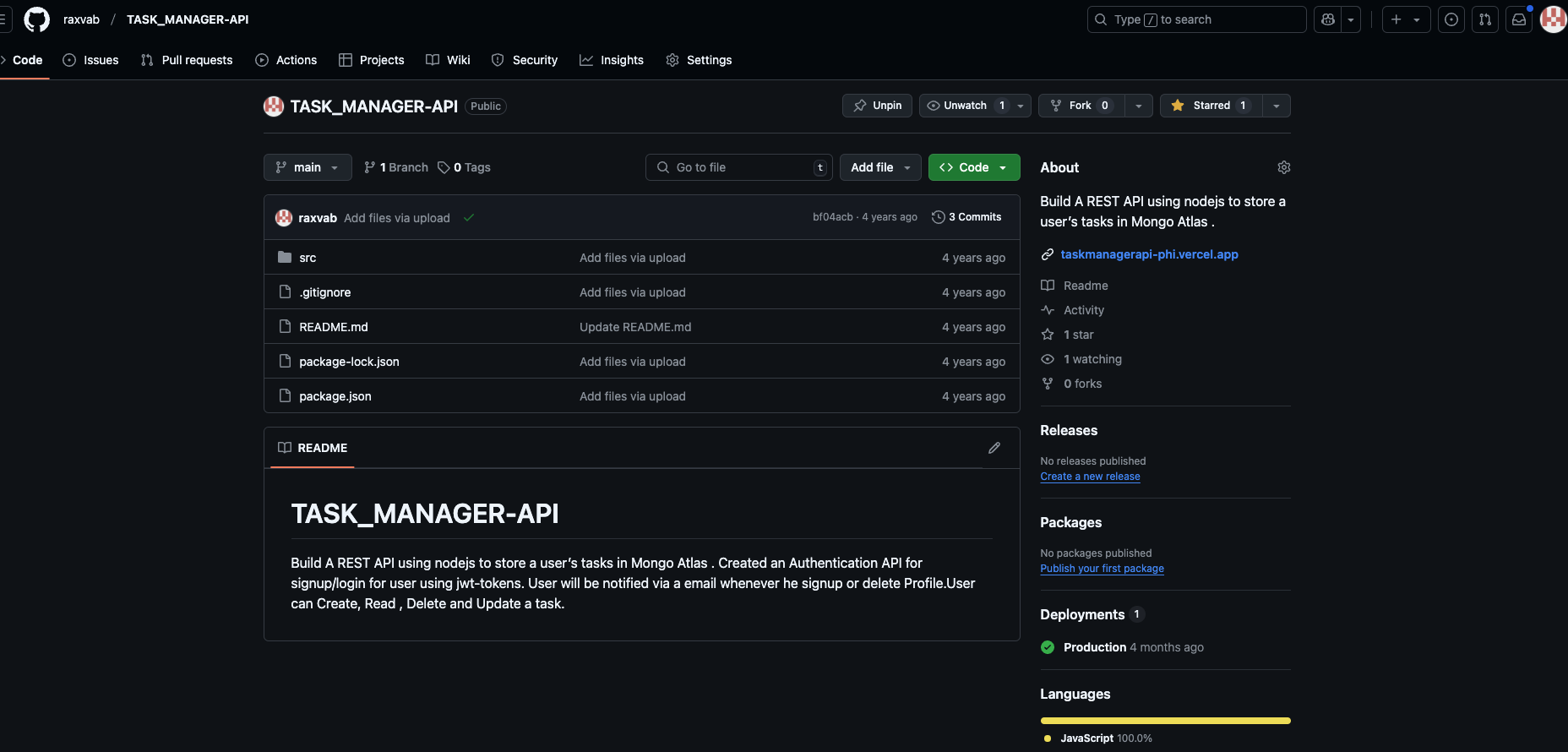1568x752 pixels.
Task: Expand the Copilot dropdown arrow in header
Action: tap(1351, 19)
